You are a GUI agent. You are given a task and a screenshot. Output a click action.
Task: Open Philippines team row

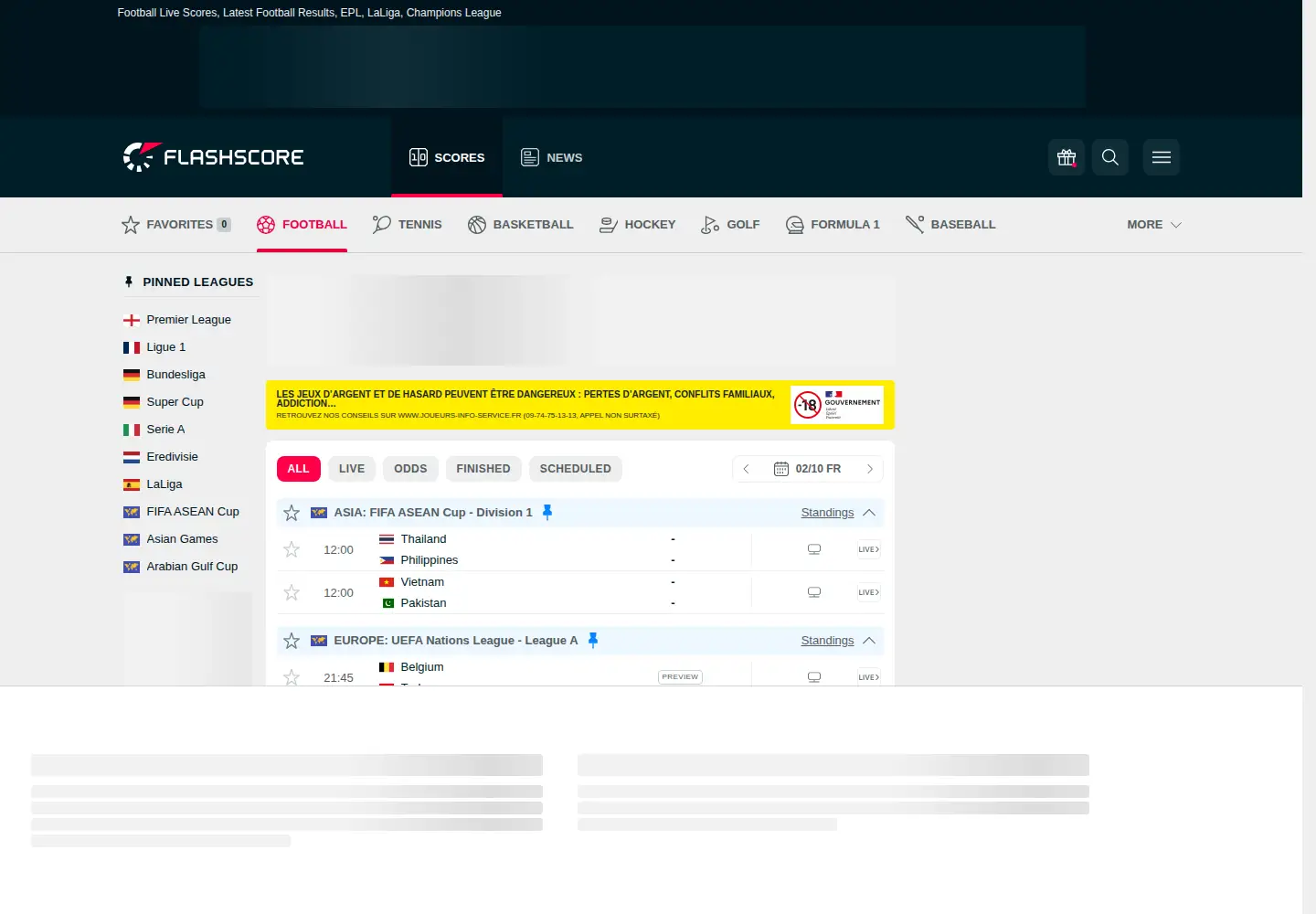click(419, 560)
